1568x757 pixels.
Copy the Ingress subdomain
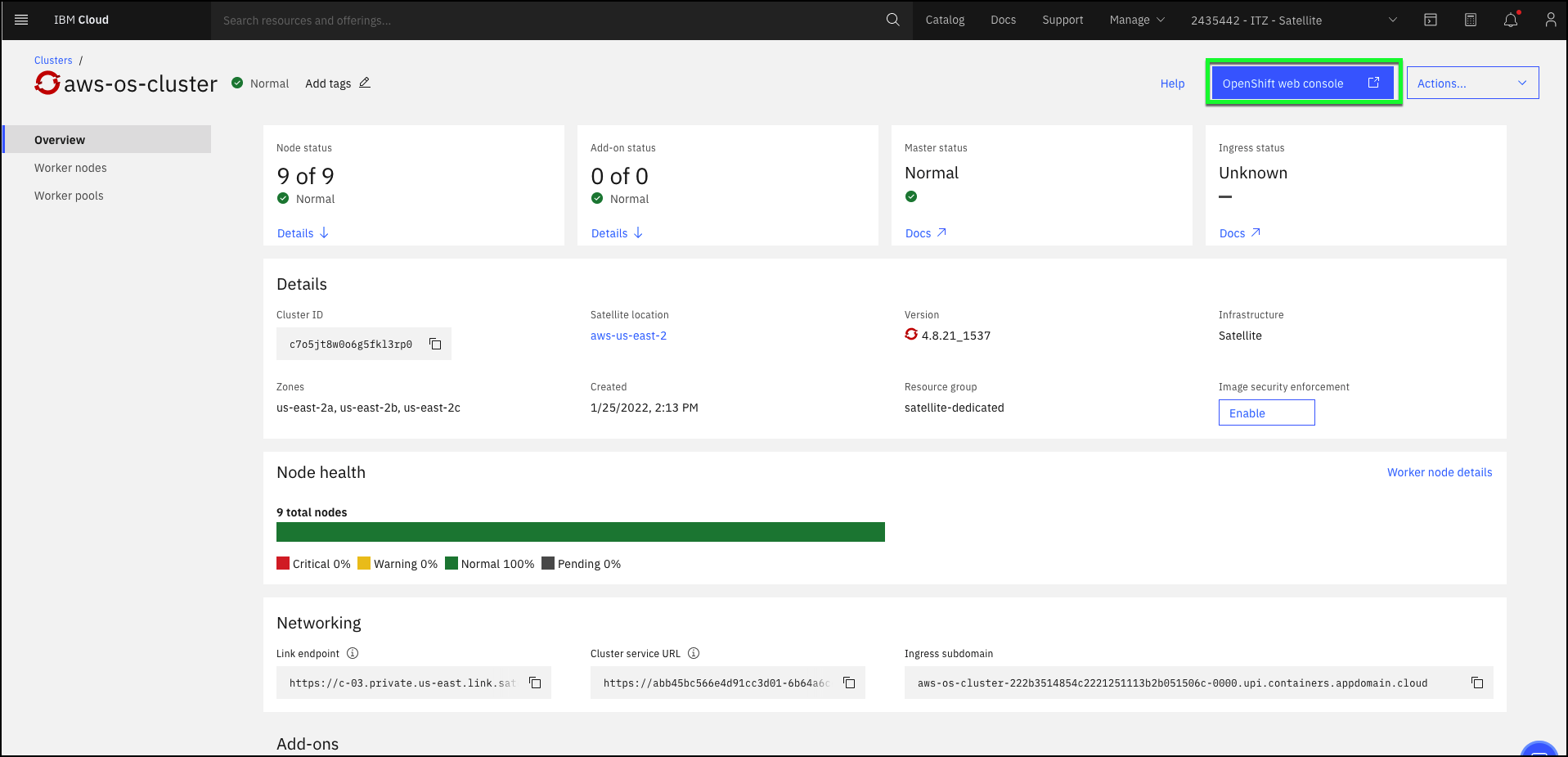point(1477,683)
